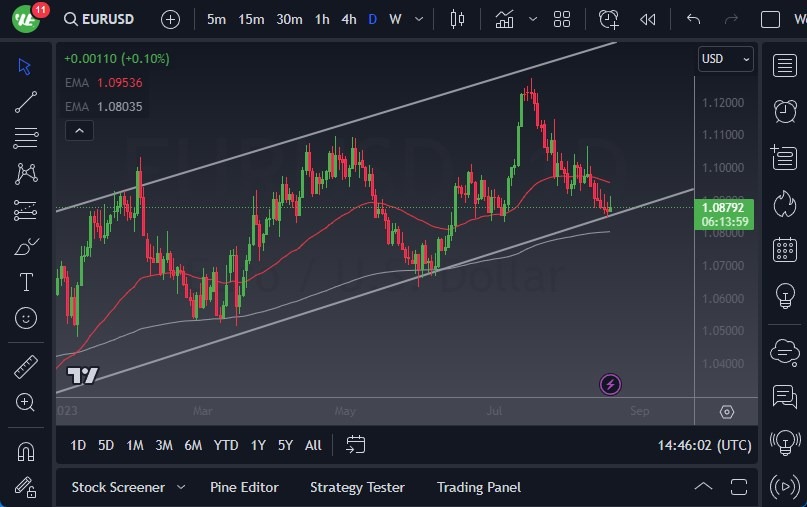Collapse the indicator legend arrow
Screen dimensions: 807x507
[79, 130]
